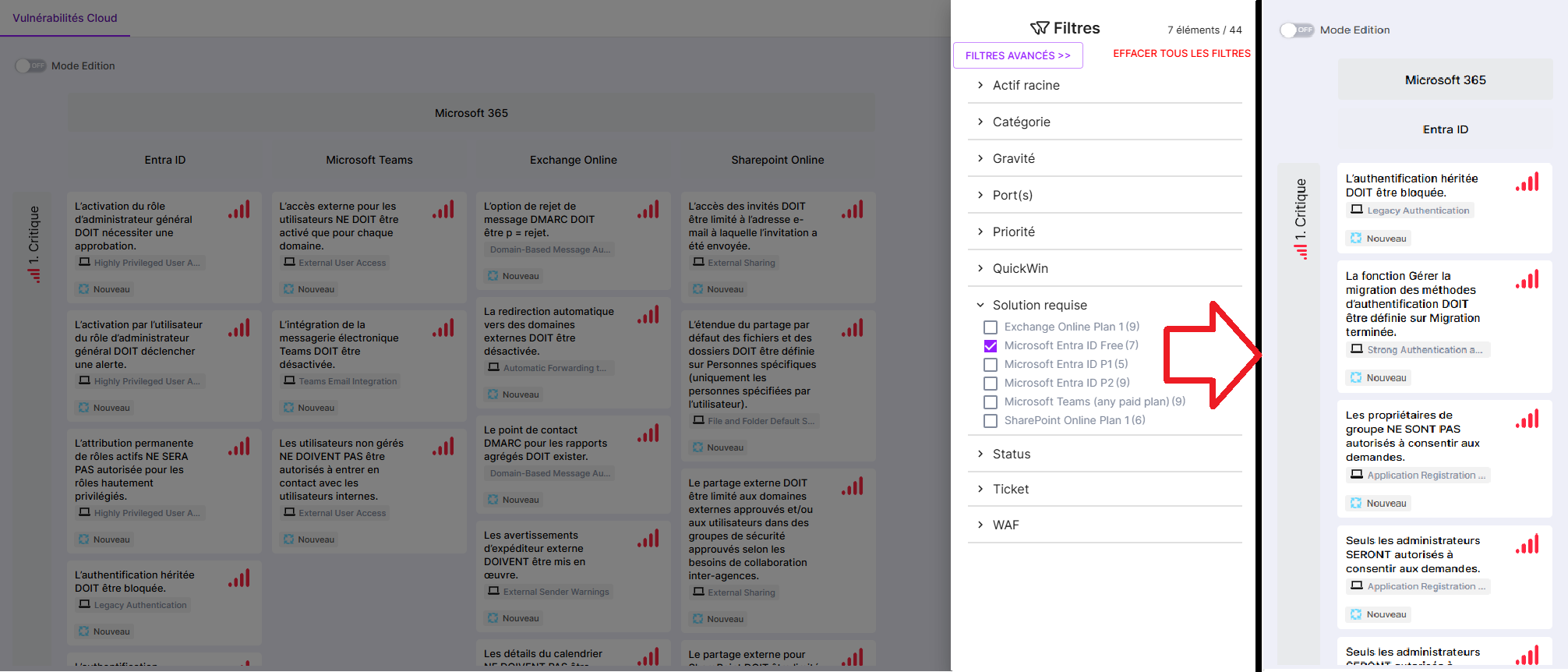Click severity bars icon on Legacy Authentication card
The width and height of the screenshot is (1568, 672).
click(x=1527, y=182)
